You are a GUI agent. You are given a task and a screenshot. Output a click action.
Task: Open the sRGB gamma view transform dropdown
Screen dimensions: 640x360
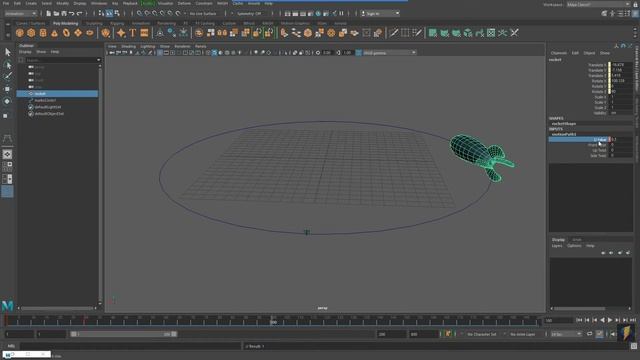[x=389, y=53]
